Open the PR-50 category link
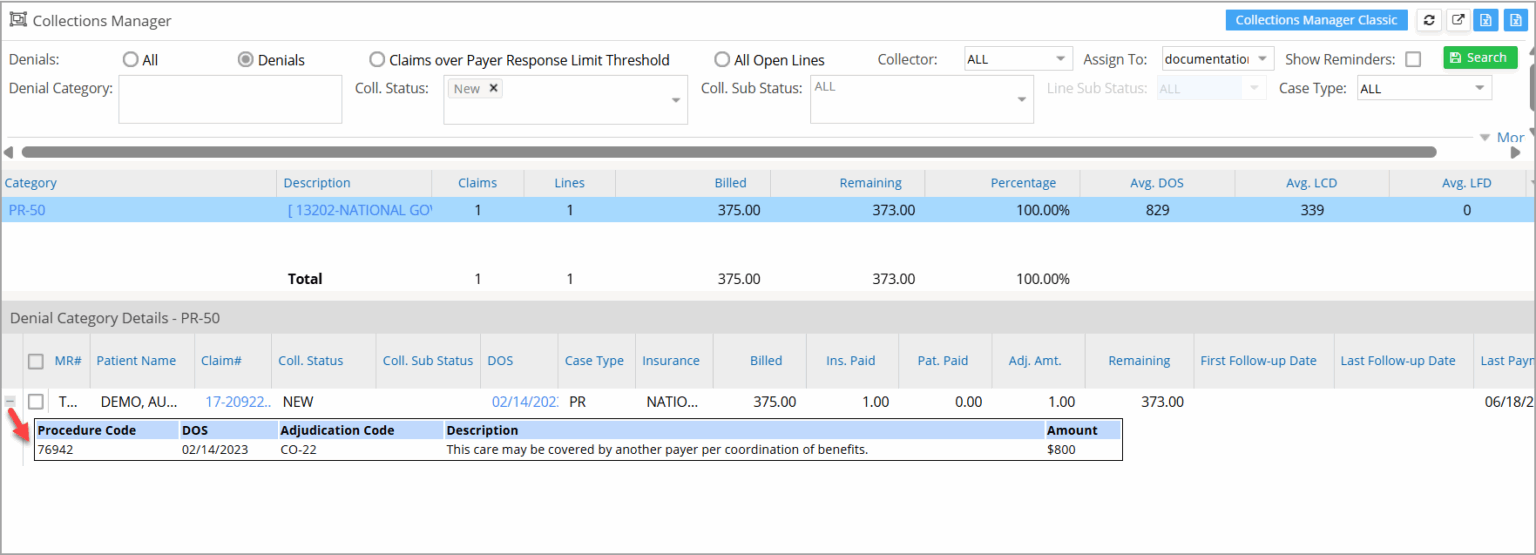The image size is (1536, 555). (27, 210)
